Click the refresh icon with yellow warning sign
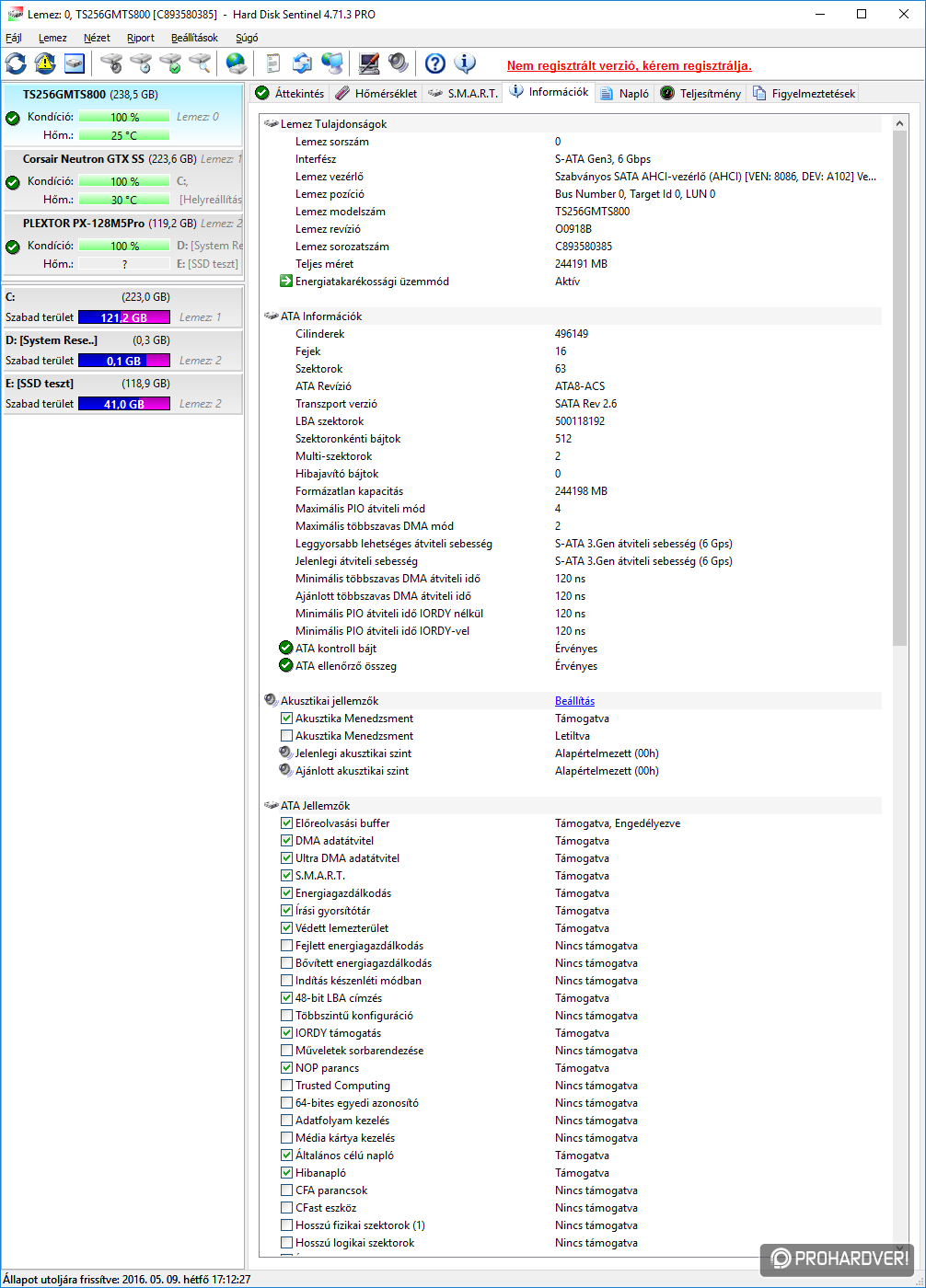The height and width of the screenshot is (1288, 926). [45, 63]
